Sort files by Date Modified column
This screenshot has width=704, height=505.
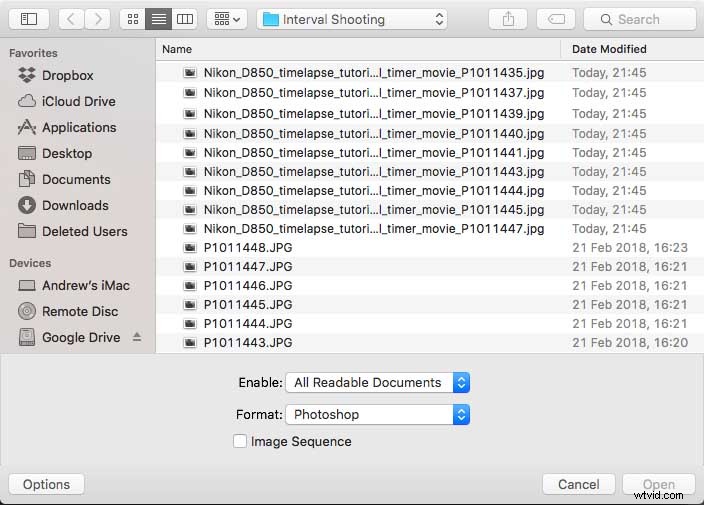609,49
